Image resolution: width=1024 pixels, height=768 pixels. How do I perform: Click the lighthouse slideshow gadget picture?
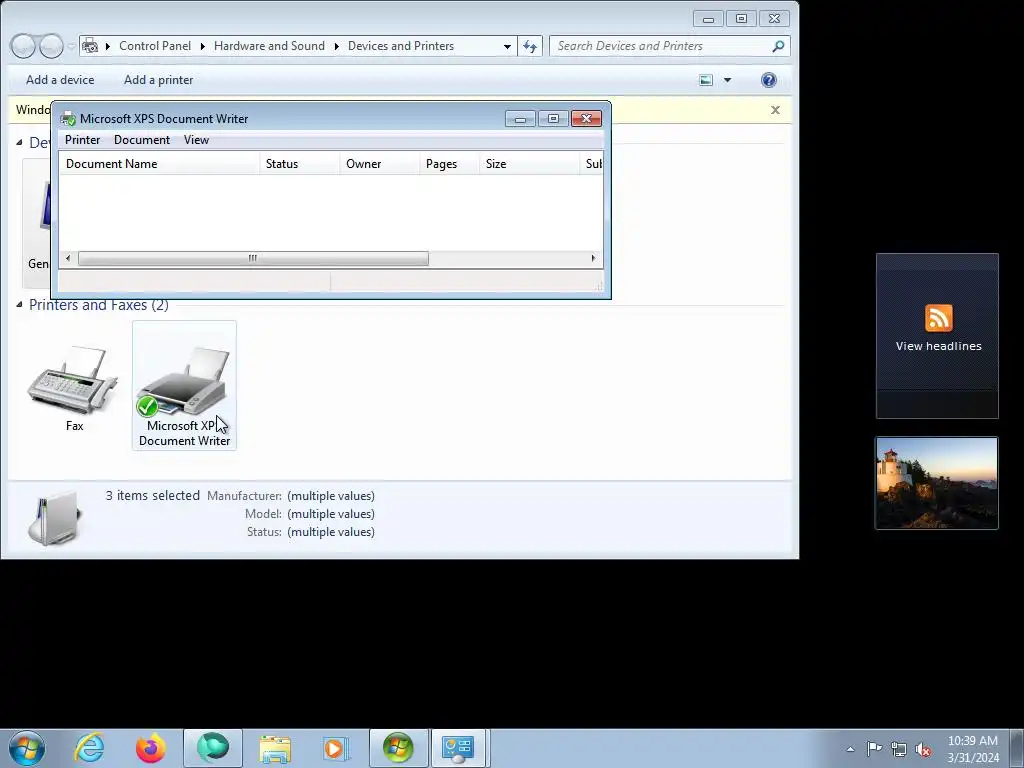tap(936, 483)
